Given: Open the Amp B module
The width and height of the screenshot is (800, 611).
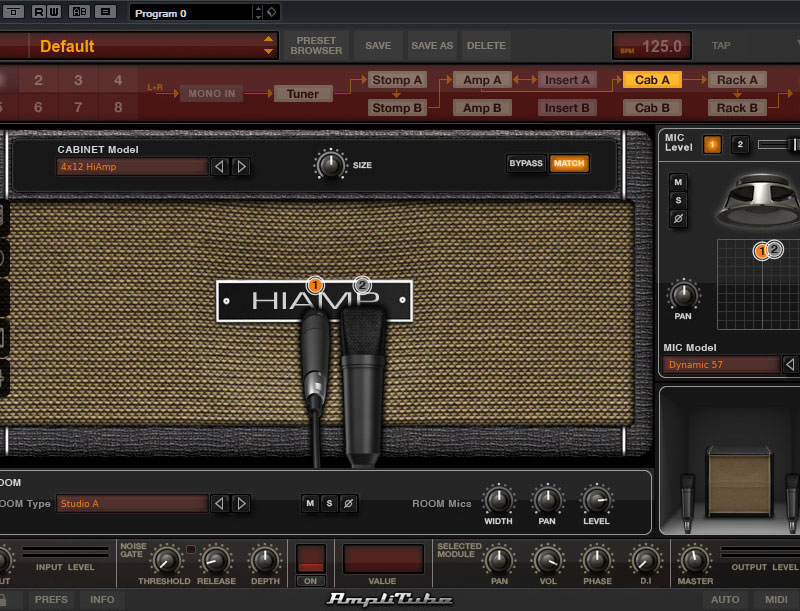Looking at the screenshot, I should [482, 108].
